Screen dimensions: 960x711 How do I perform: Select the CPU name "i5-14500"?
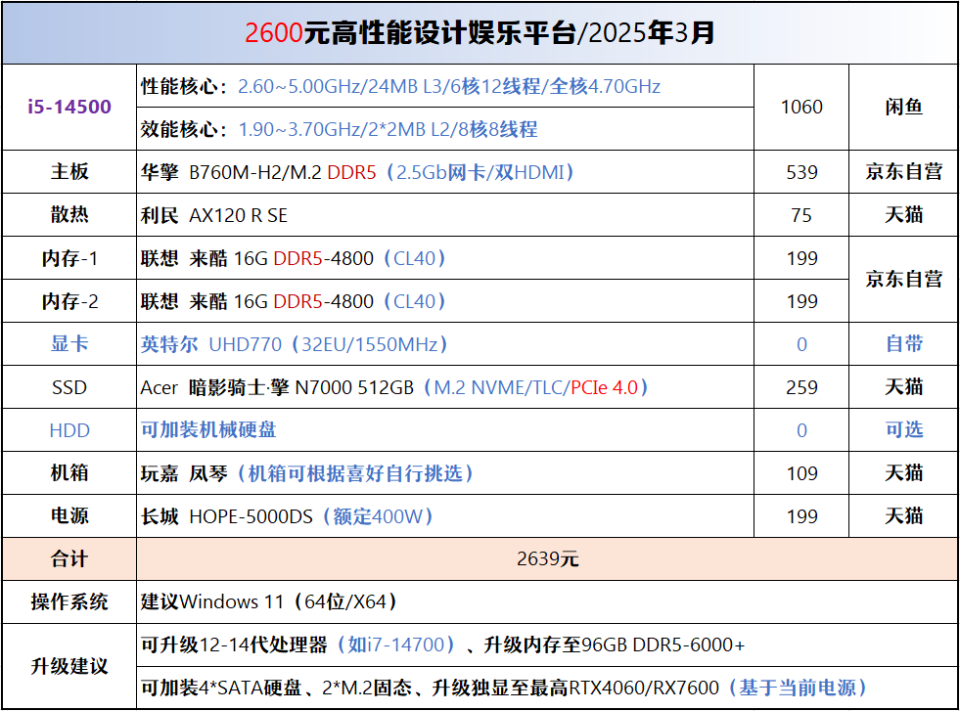pyautogui.click(x=69, y=107)
